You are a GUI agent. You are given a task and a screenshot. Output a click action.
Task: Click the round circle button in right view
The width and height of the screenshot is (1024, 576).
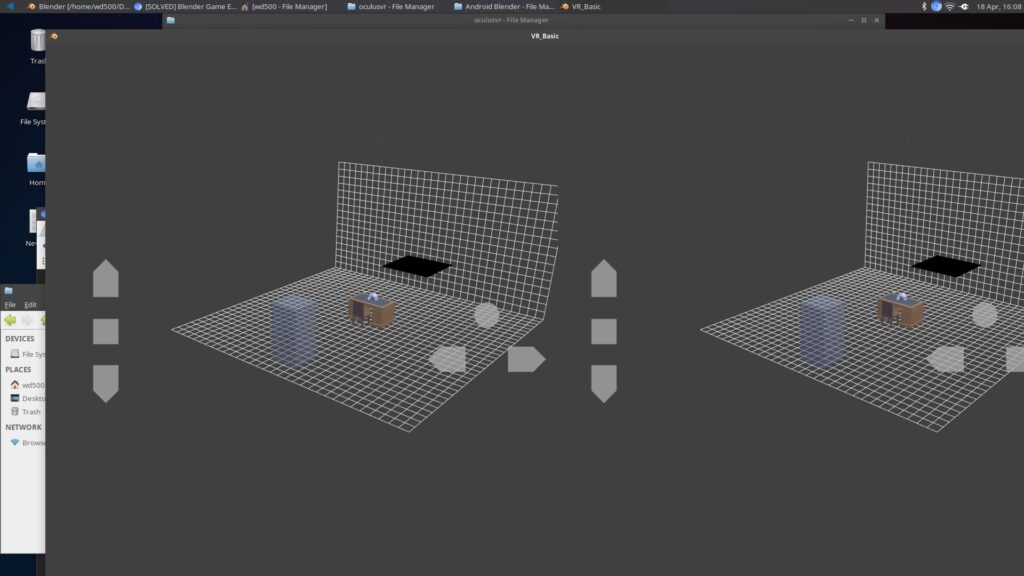[x=985, y=315]
